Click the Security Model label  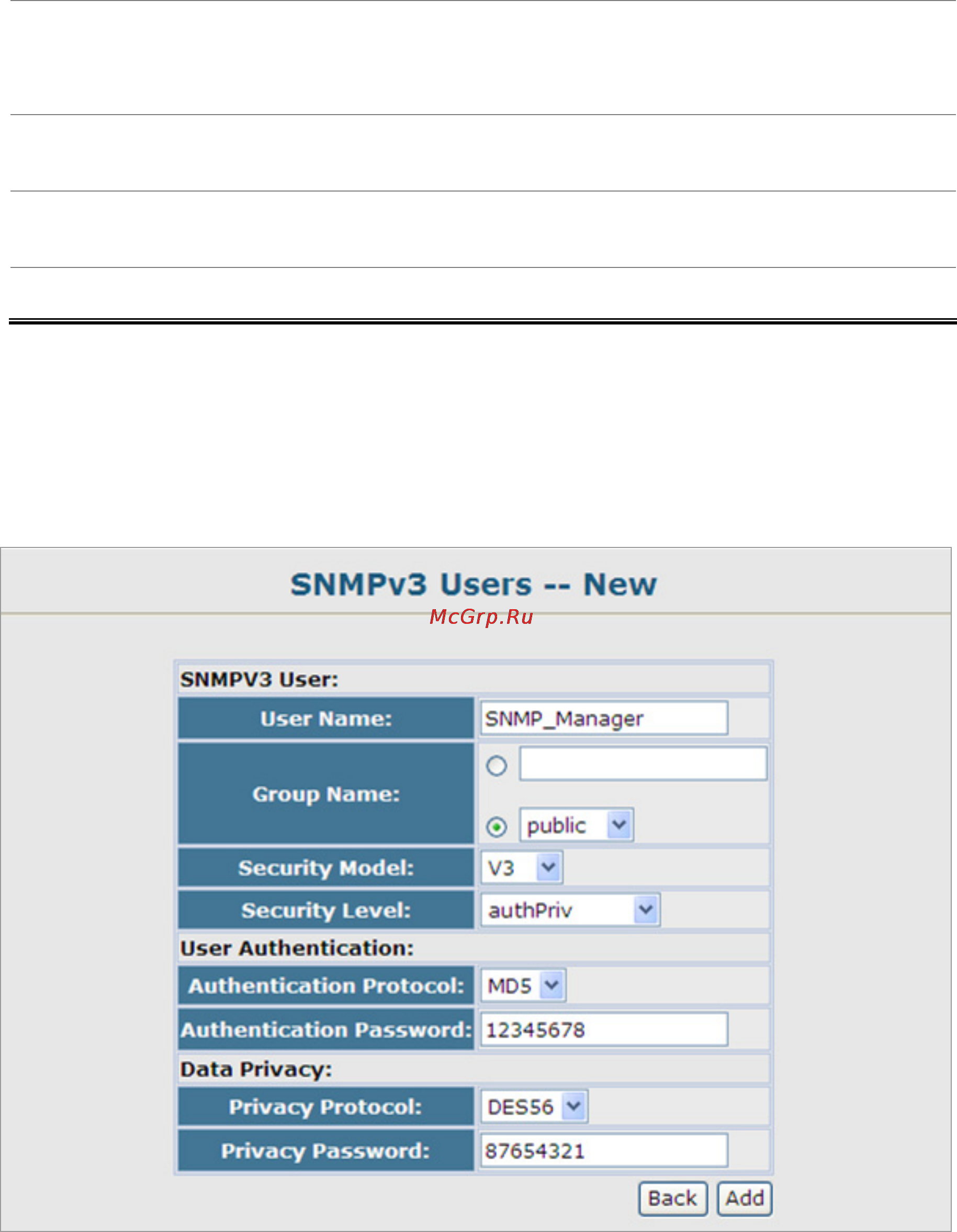[326, 868]
